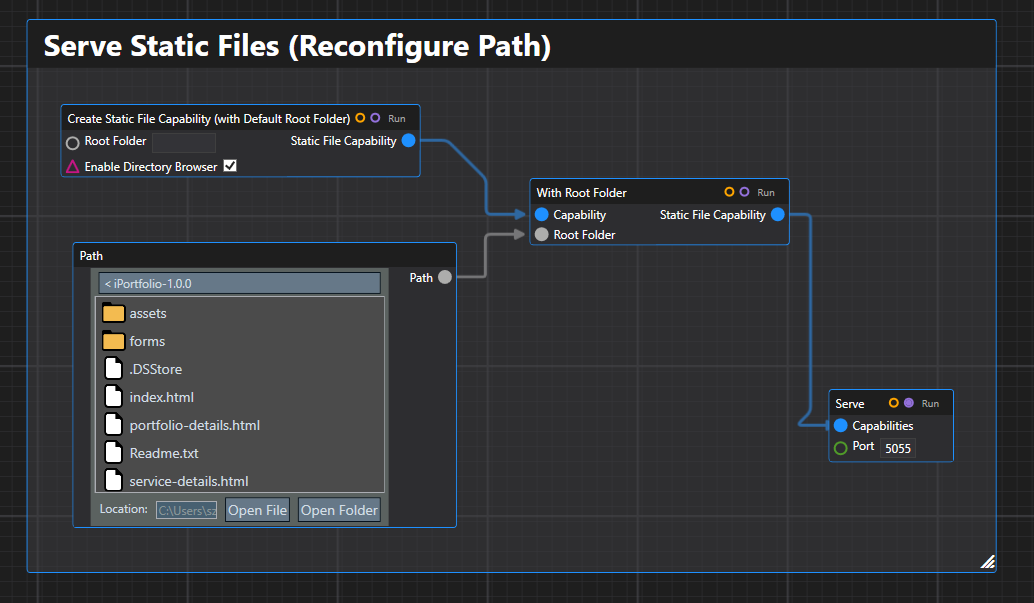Screen dimensions: 1034x603
Task: Click the Open Folder button
Action: coord(339,510)
